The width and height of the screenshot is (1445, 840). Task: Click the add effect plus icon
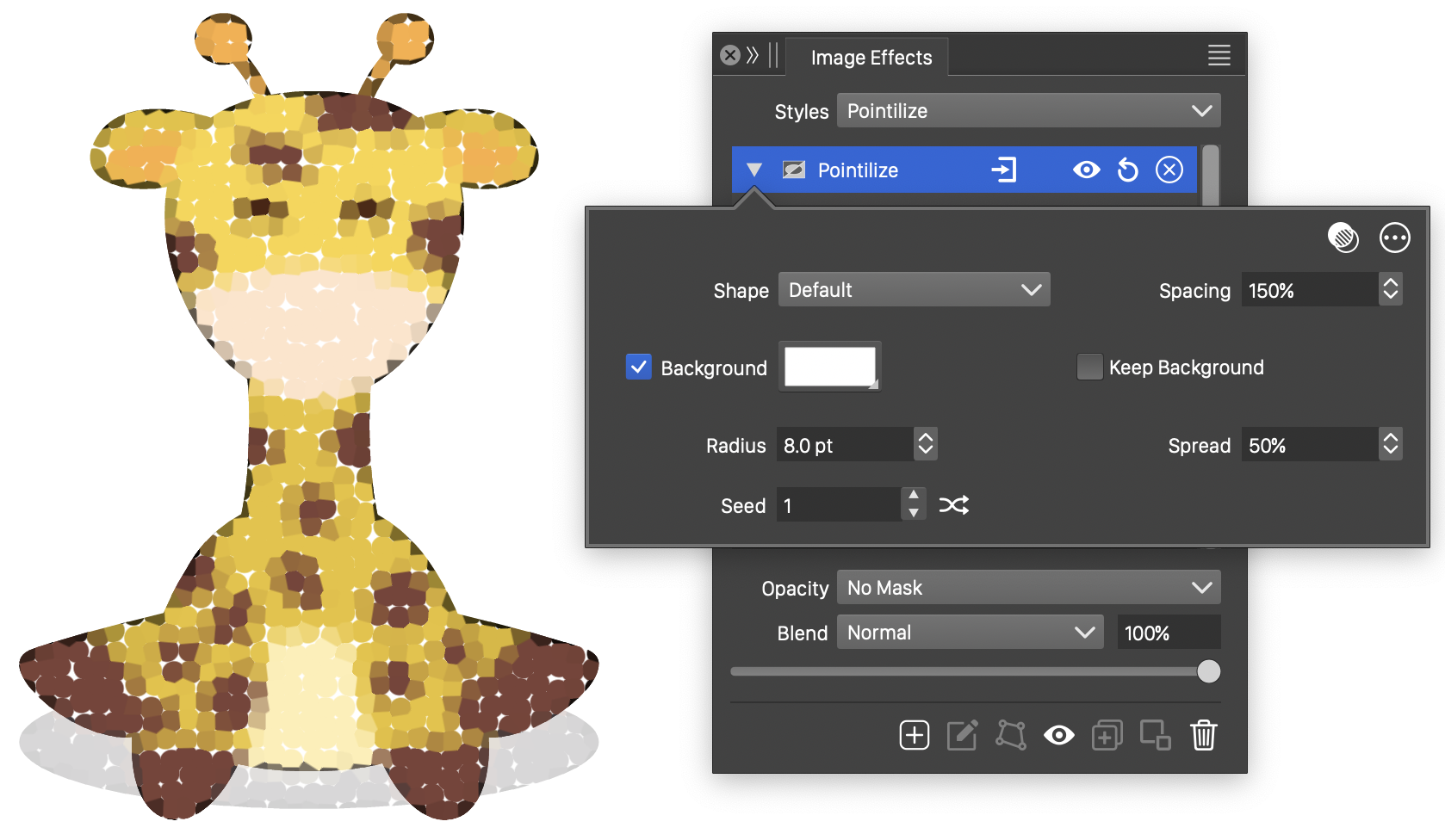coord(914,736)
